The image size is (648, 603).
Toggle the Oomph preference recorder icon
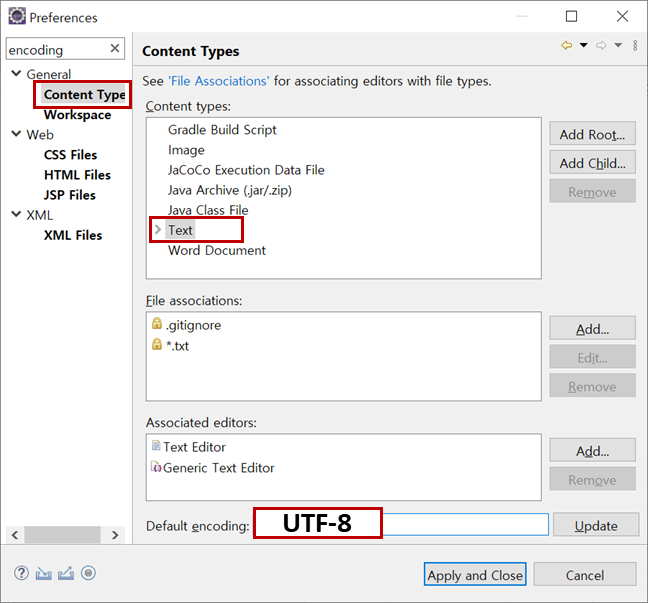pos(88,573)
